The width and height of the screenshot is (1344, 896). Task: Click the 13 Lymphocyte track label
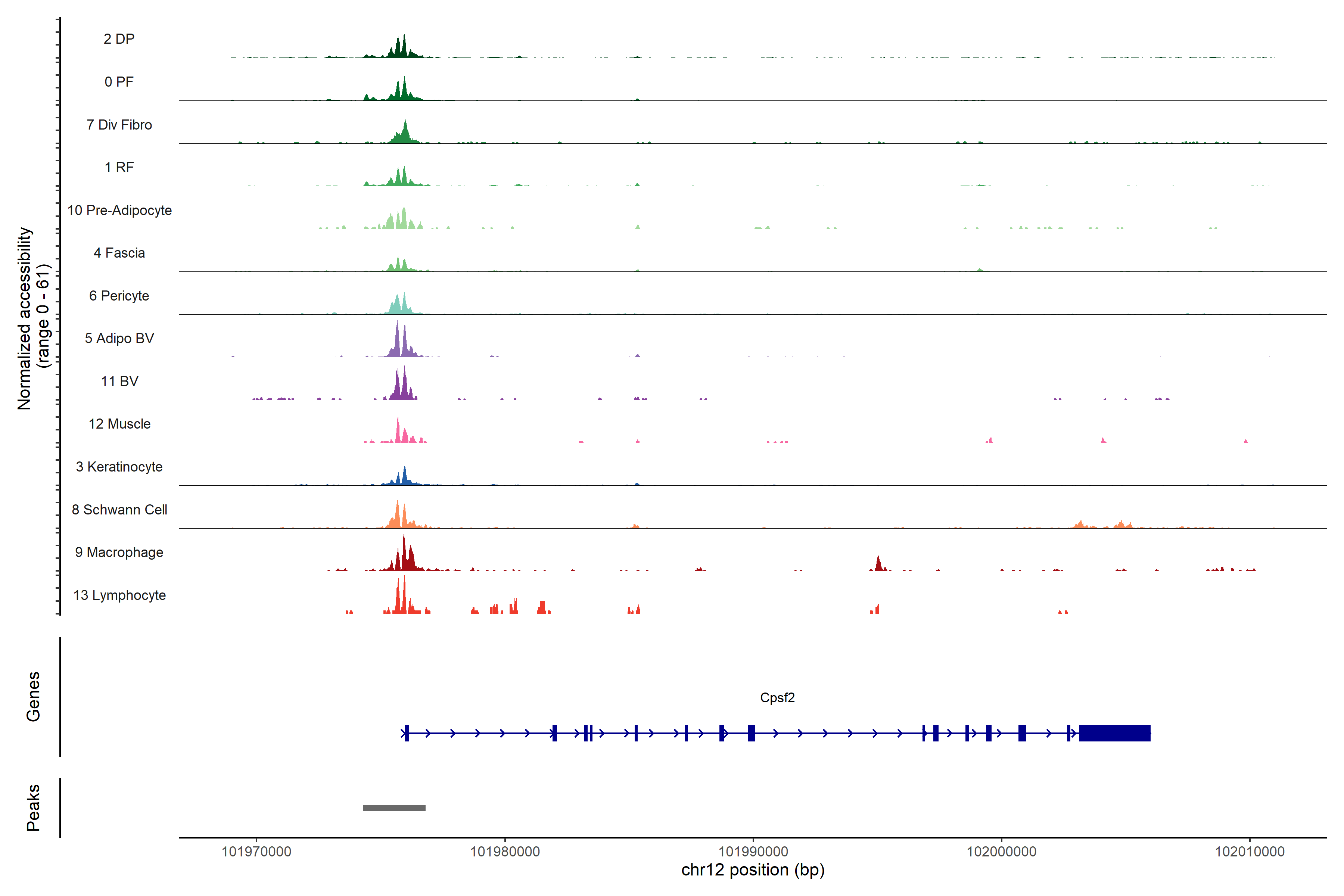(119, 595)
